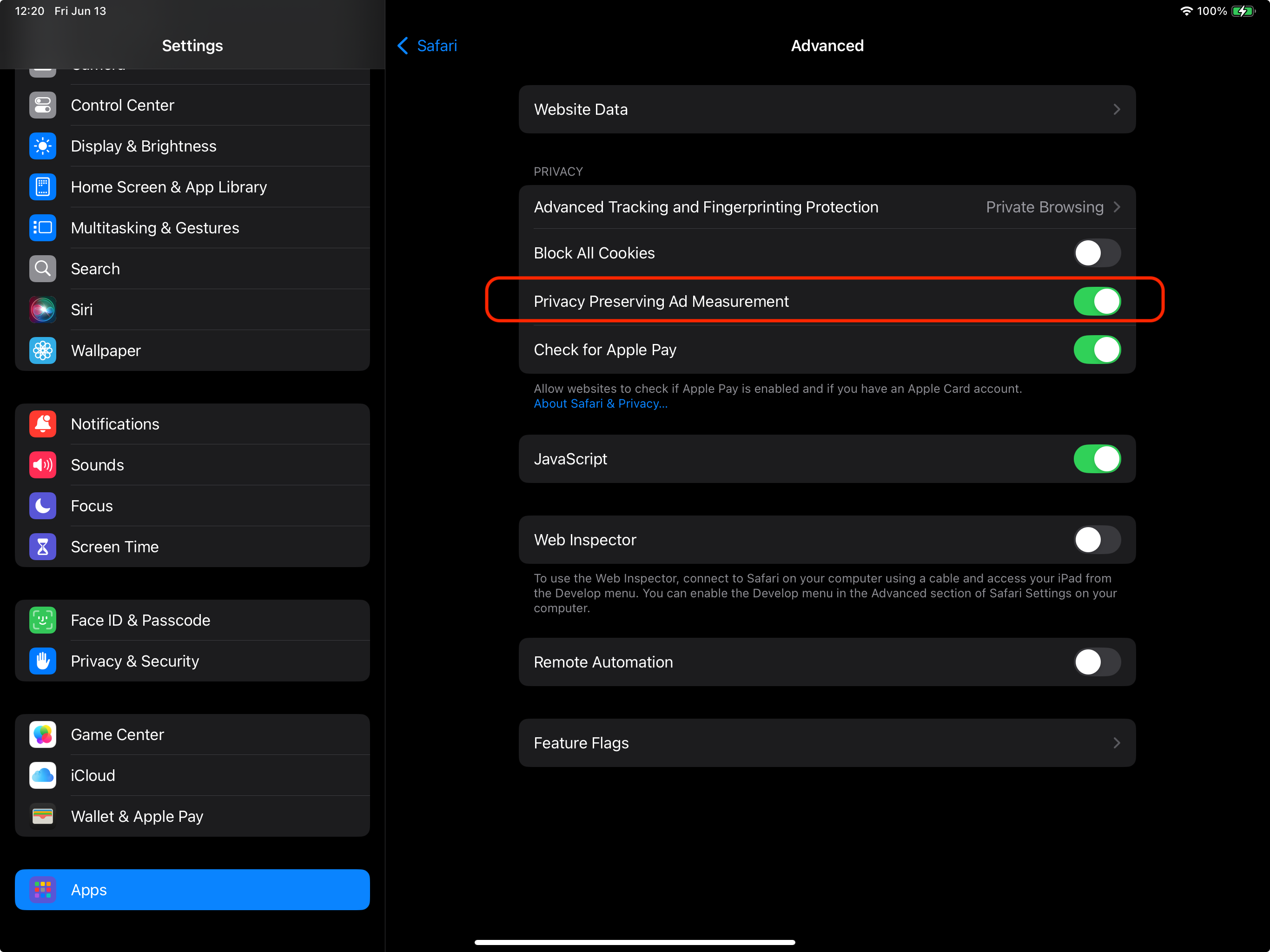Open Privacy & Security settings row
Image resolution: width=1270 pixels, height=952 pixels.
[192, 661]
